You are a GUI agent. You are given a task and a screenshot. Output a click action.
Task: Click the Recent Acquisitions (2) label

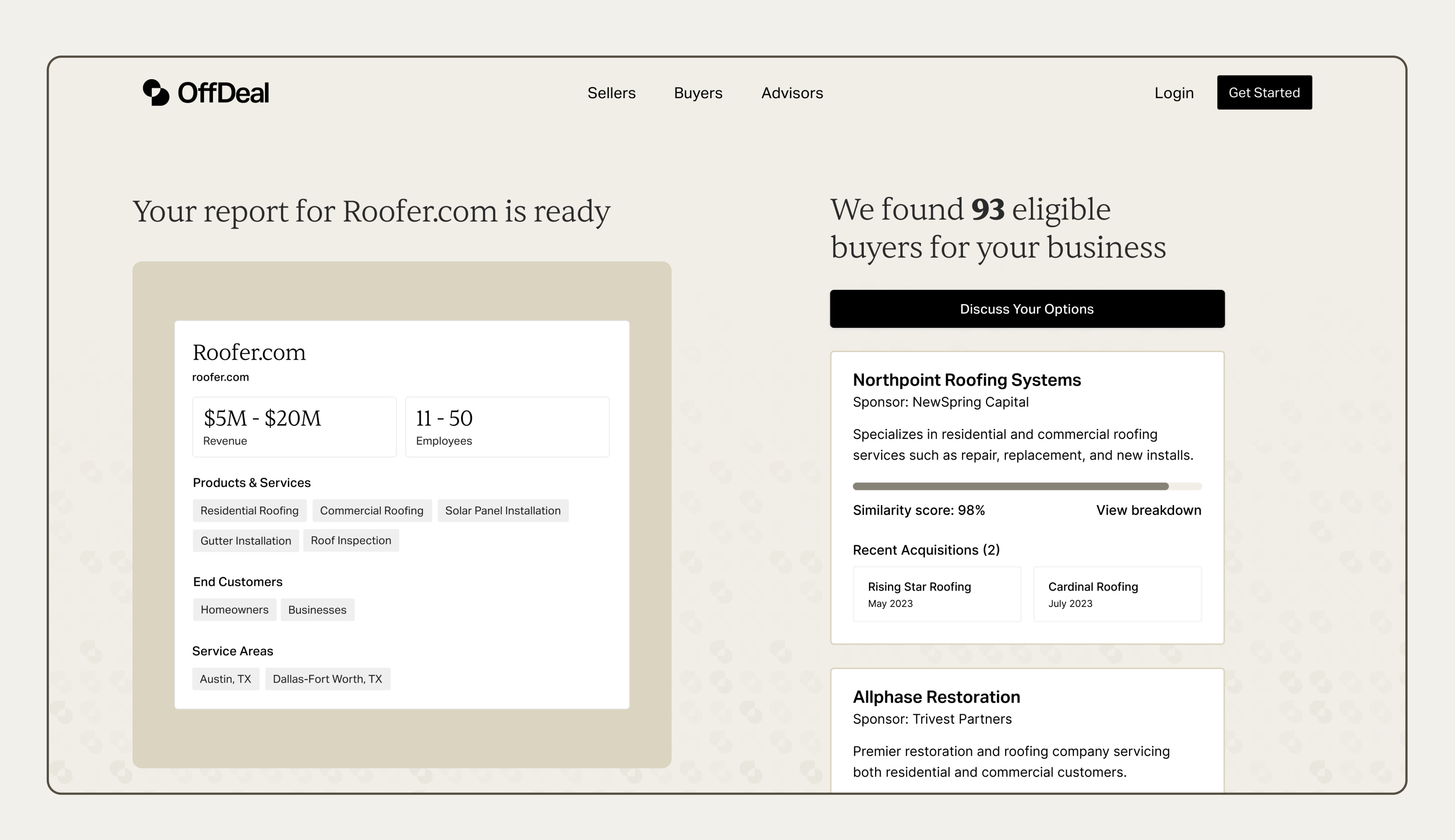coord(926,550)
